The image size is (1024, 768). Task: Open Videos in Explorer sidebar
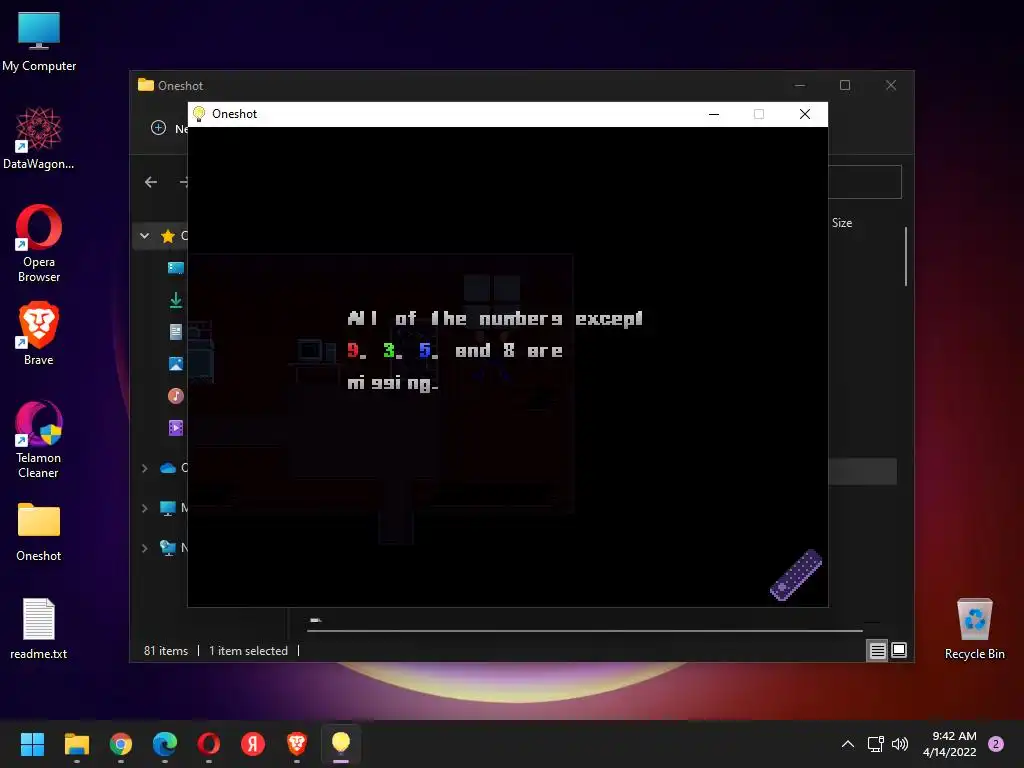coord(176,428)
